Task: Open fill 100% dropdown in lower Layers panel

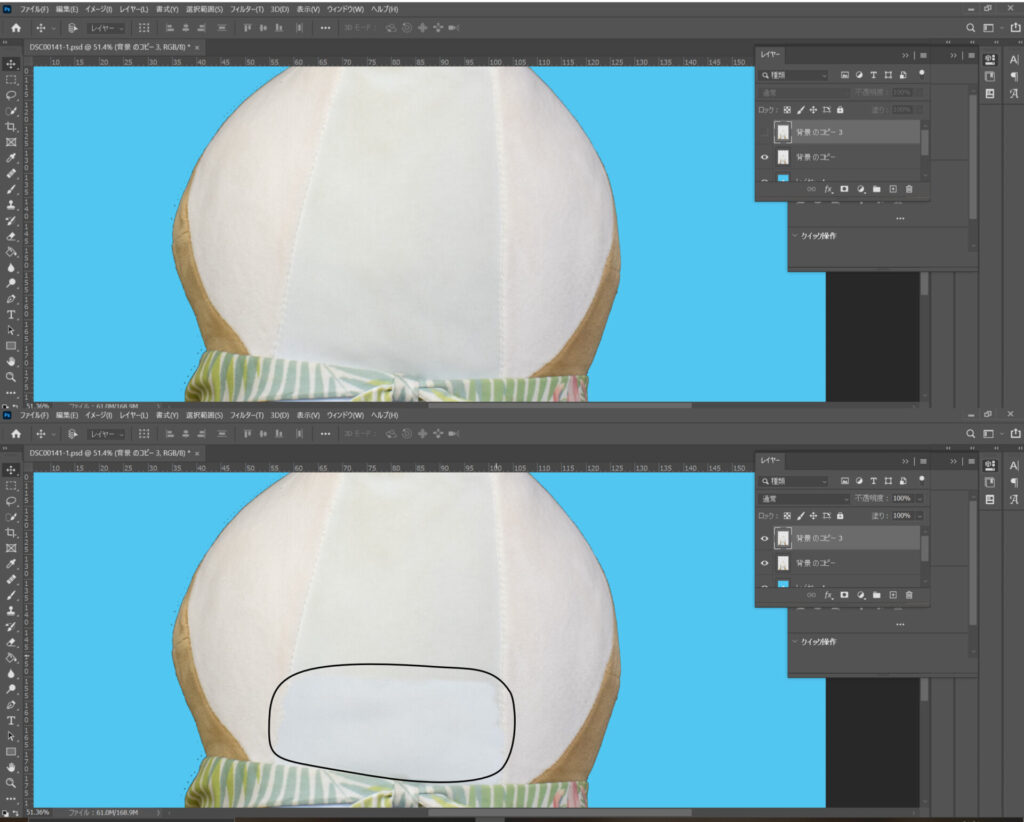Action: pos(920,516)
